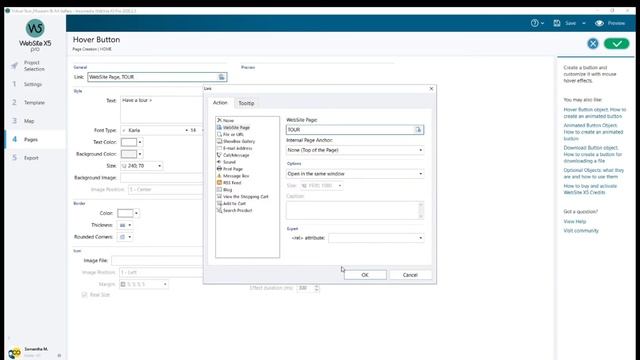
Task: Click the Border Color swatch
Action: pyautogui.click(x=125, y=213)
